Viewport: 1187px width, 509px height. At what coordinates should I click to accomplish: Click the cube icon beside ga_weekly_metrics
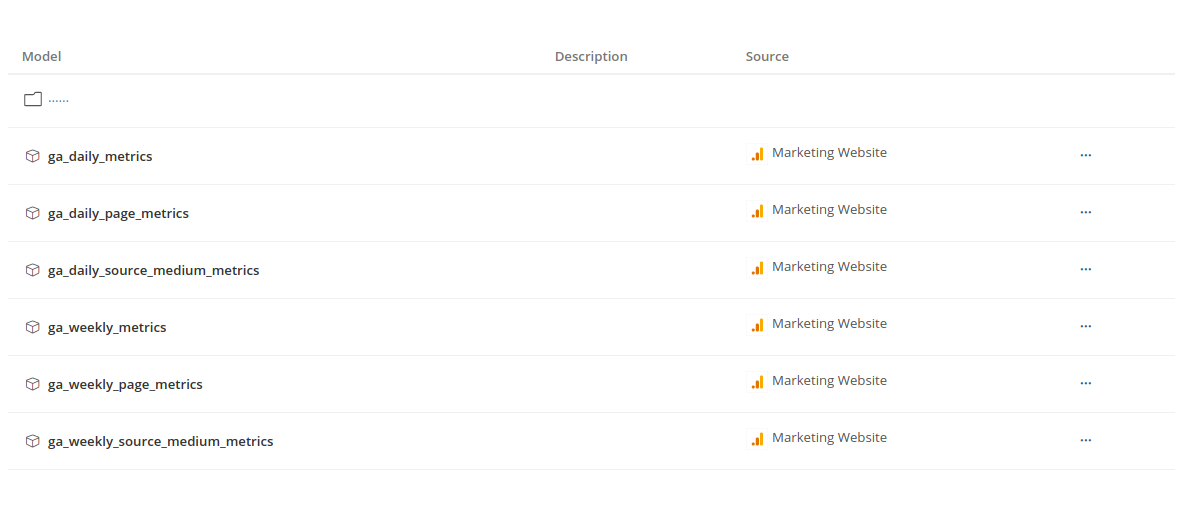[x=33, y=327]
